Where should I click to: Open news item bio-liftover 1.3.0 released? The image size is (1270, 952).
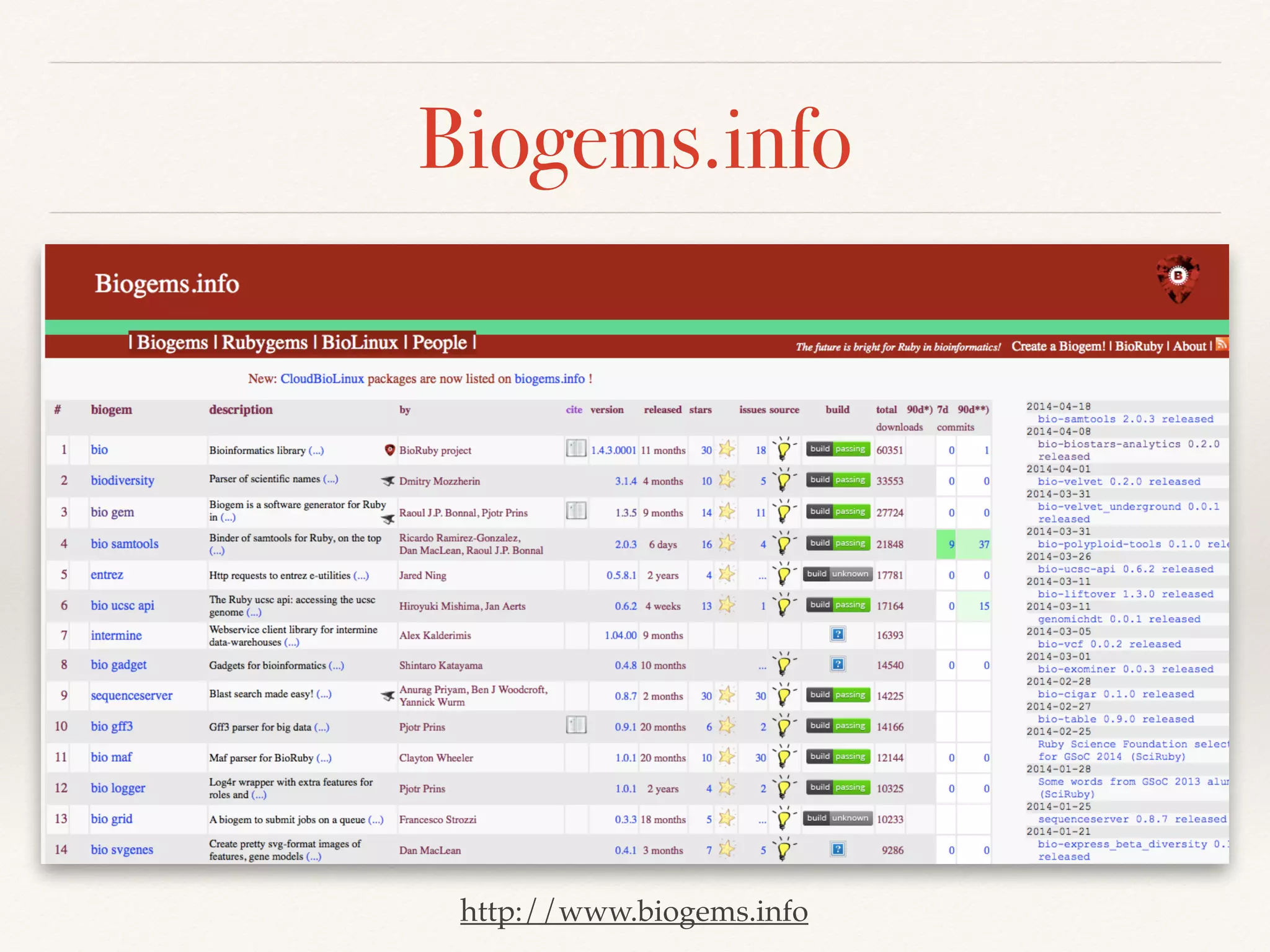point(1126,594)
